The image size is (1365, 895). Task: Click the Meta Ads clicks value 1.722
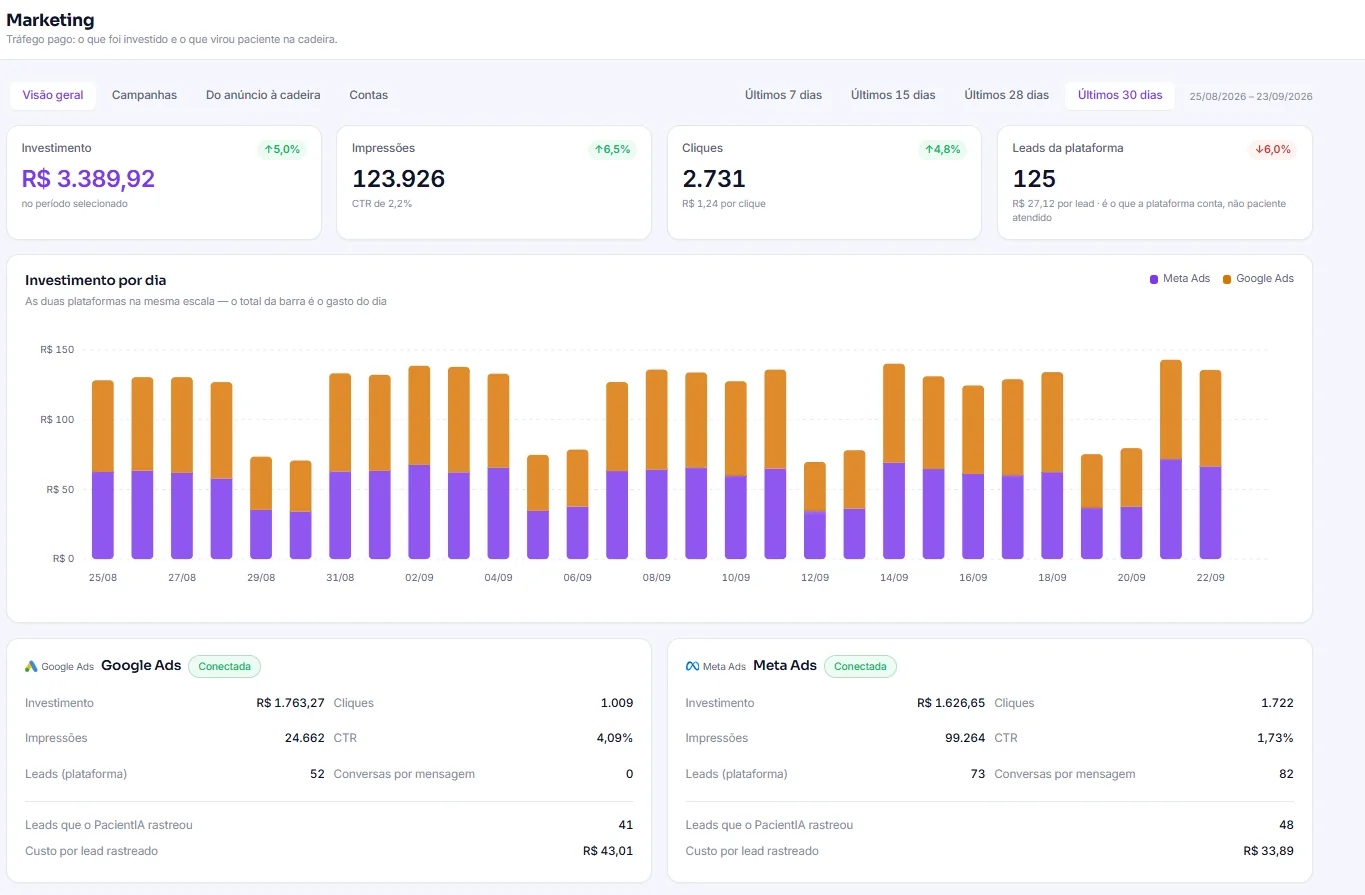point(1277,703)
